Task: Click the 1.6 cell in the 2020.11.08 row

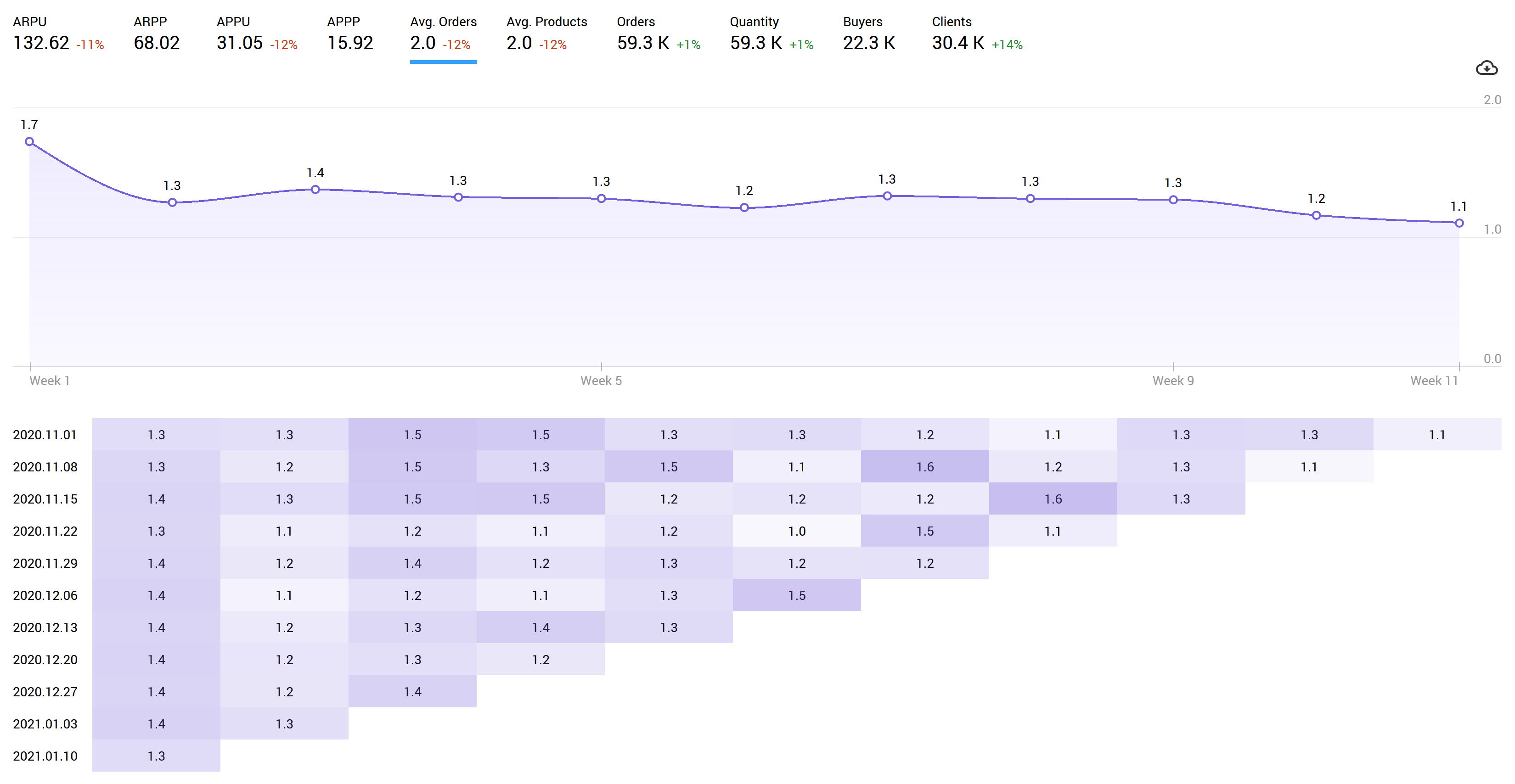Action: point(925,467)
